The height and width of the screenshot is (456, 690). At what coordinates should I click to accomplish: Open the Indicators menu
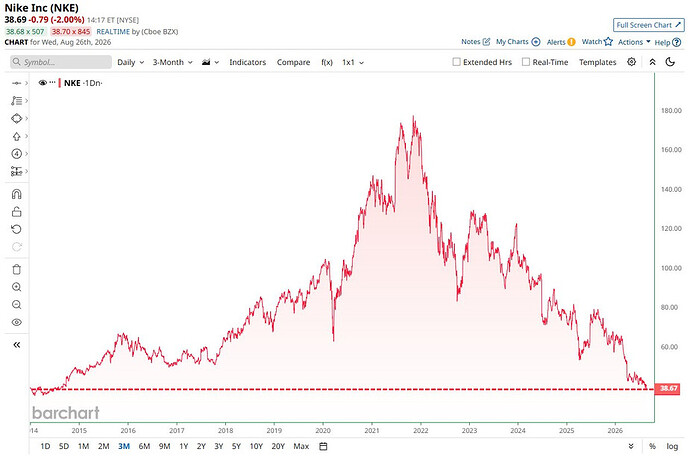click(247, 63)
